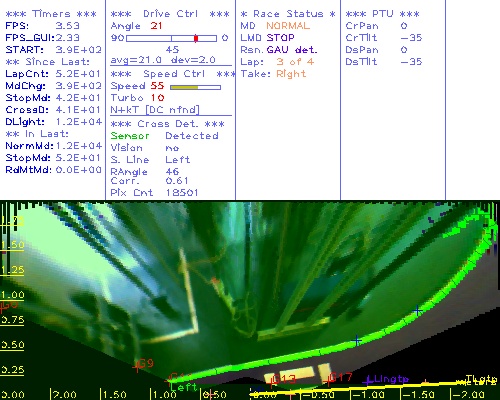Click the N+kT [DC nfnd] status text
Image resolution: width=500 pixels, height=400 pixels.
tap(155, 109)
